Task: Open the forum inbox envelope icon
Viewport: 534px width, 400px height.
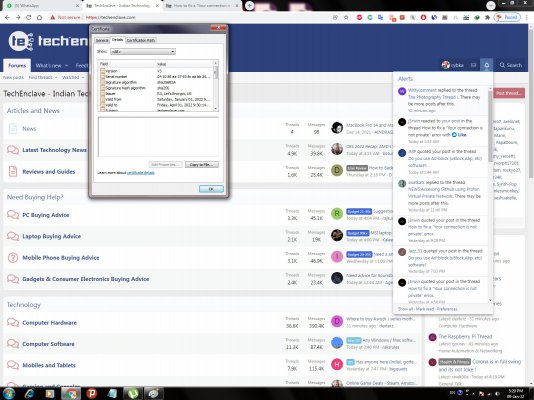Action: (x=473, y=65)
